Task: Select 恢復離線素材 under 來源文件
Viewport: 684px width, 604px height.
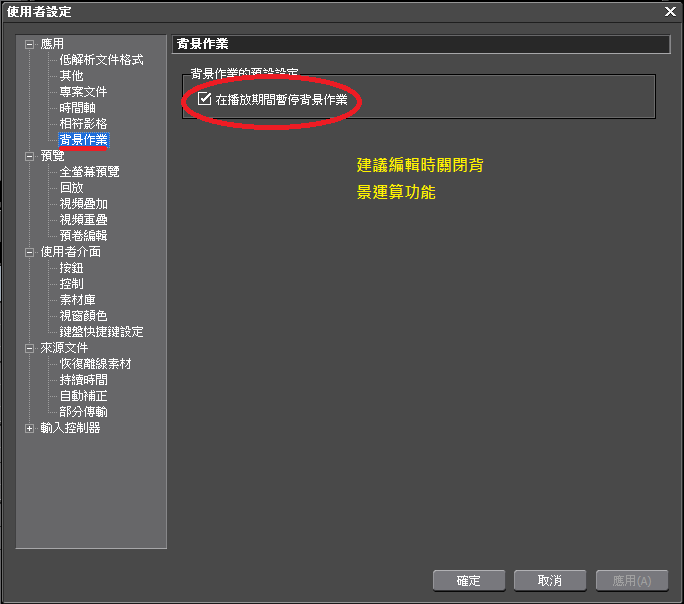Action: [95, 364]
